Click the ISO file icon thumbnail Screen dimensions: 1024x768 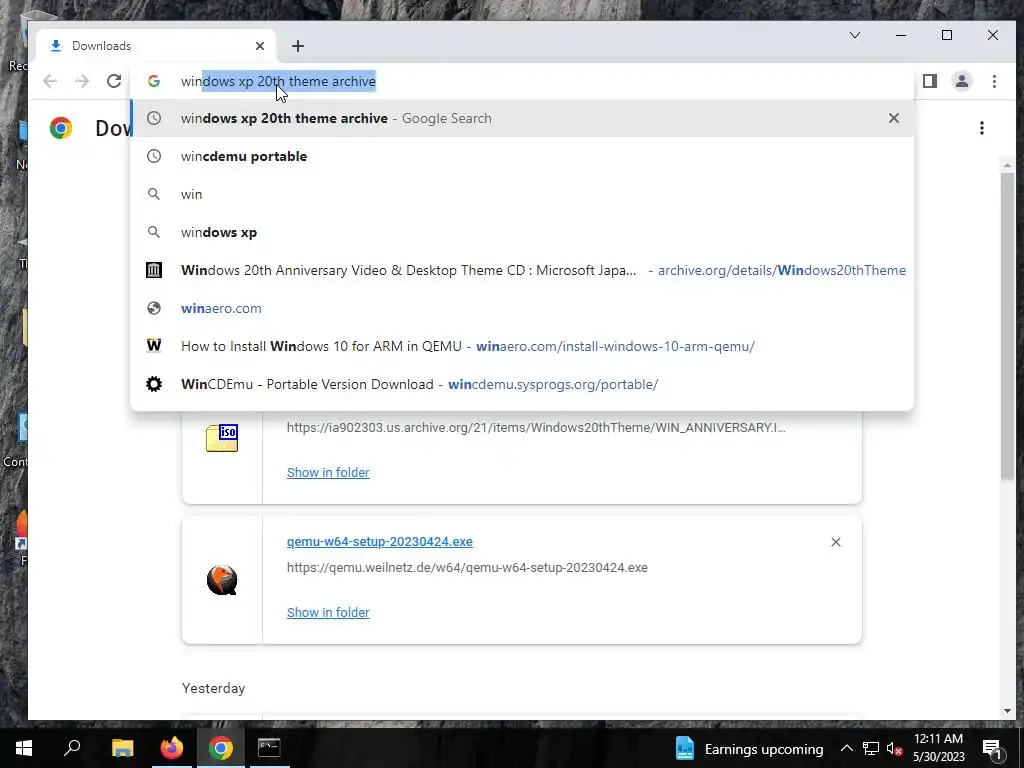[222, 438]
